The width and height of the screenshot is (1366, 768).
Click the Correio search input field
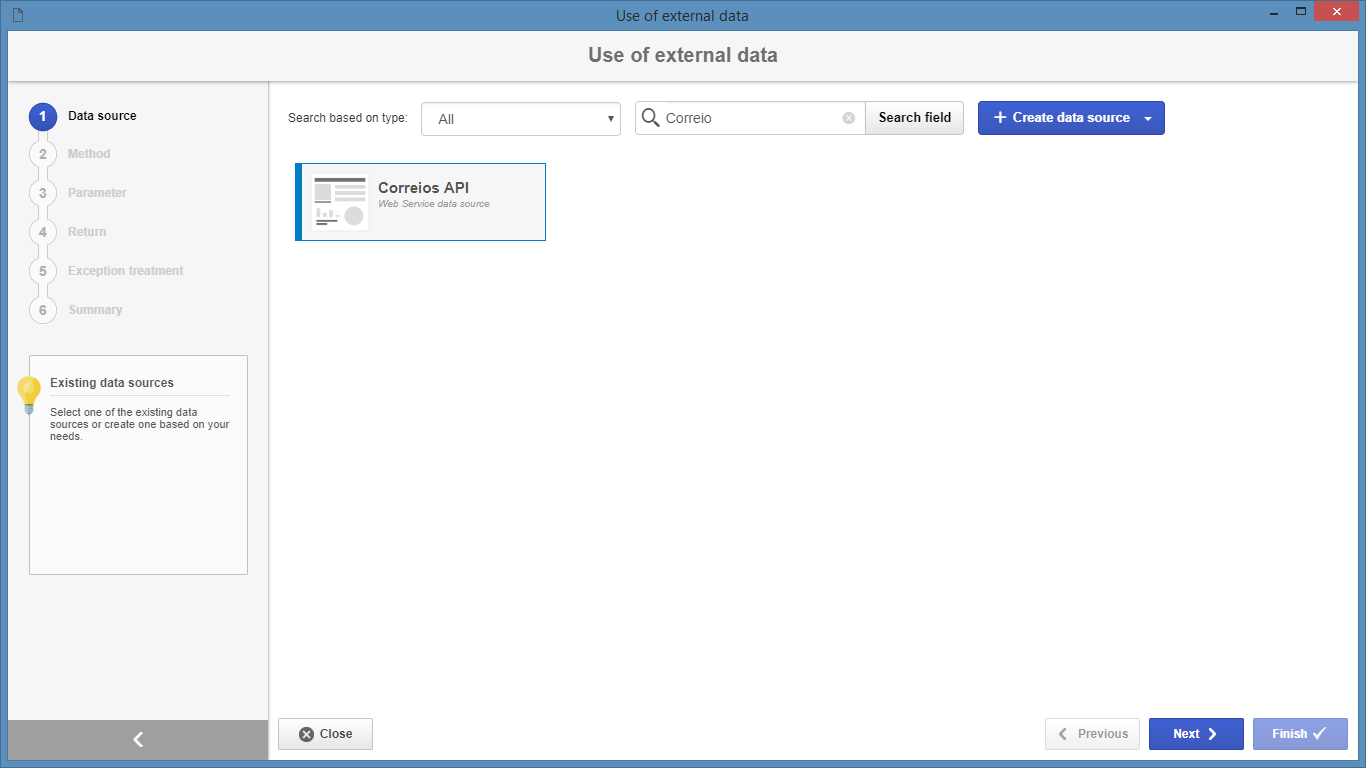click(x=750, y=118)
